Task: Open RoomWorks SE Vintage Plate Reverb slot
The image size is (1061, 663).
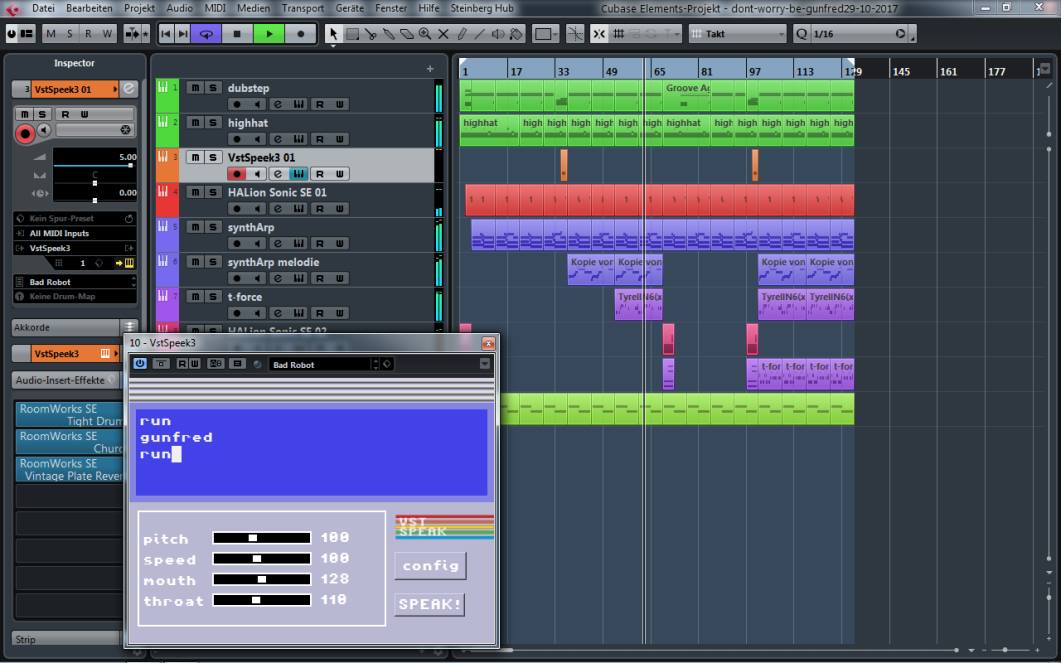Action: pyautogui.click(x=70, y=470)
